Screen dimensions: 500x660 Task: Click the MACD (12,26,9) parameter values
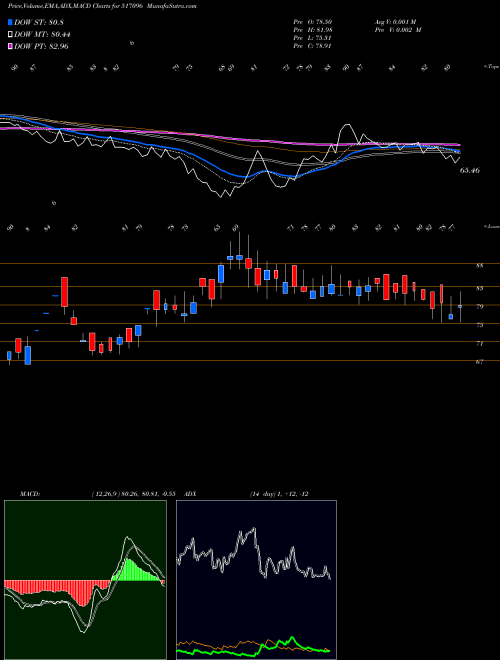pyautogui.click(x=133, y=494)
